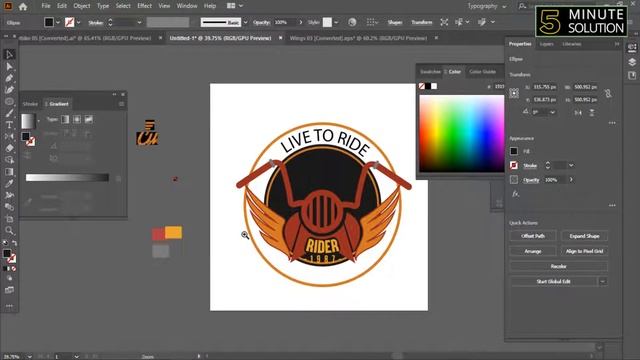640x360 pixels.
Task: Select the Artboard tool
Action: [x=9, y=219]
